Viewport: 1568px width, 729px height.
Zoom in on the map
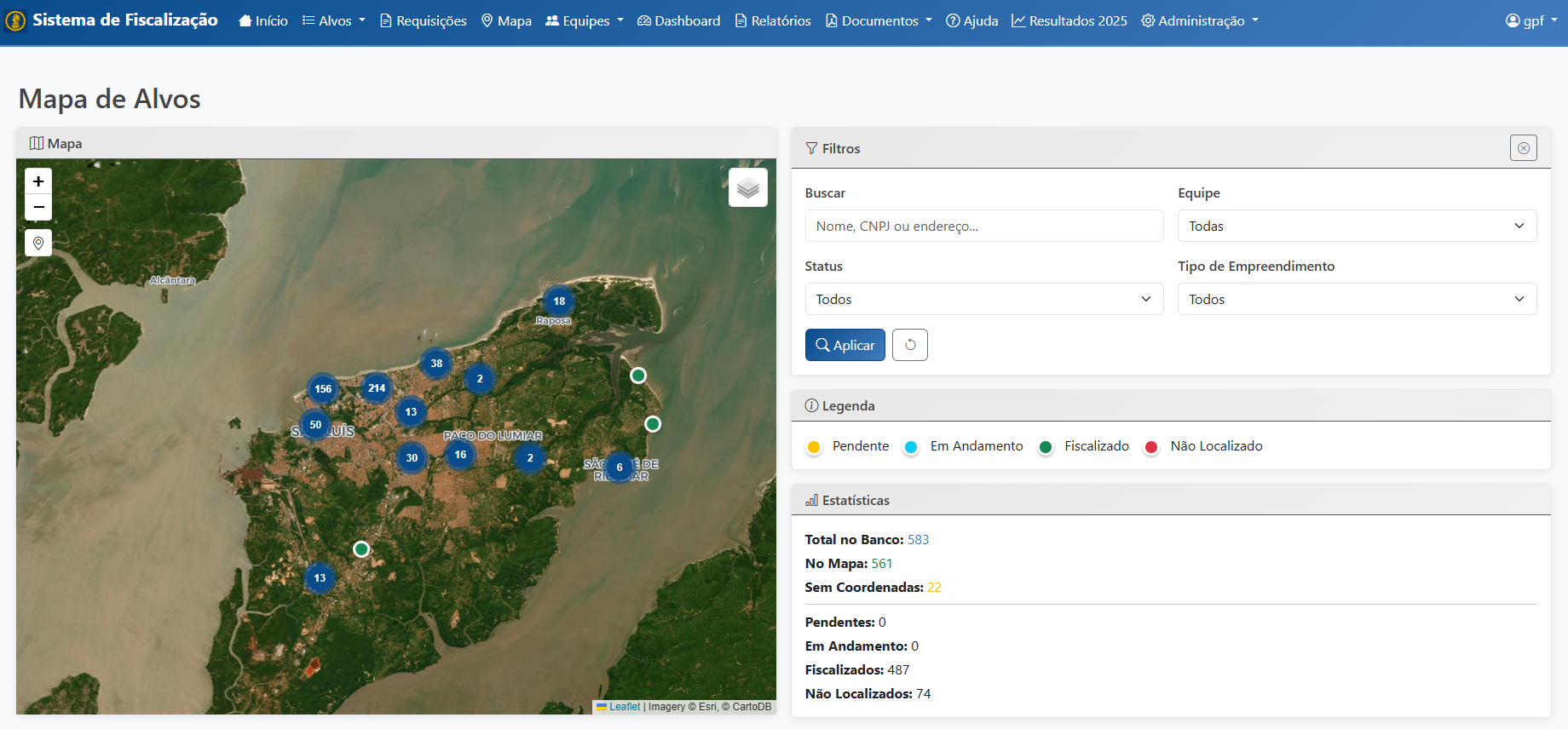click(x=38, y=181)
